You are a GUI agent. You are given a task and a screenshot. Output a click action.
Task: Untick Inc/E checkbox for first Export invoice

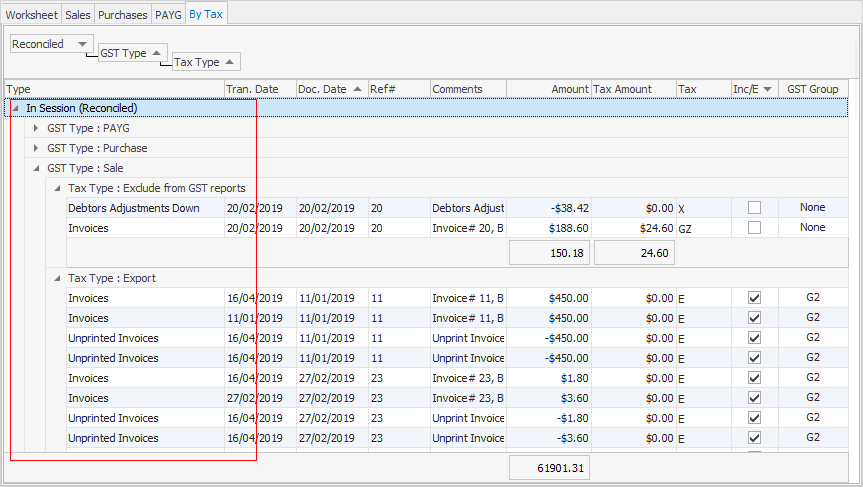click(x=754, y=298)
